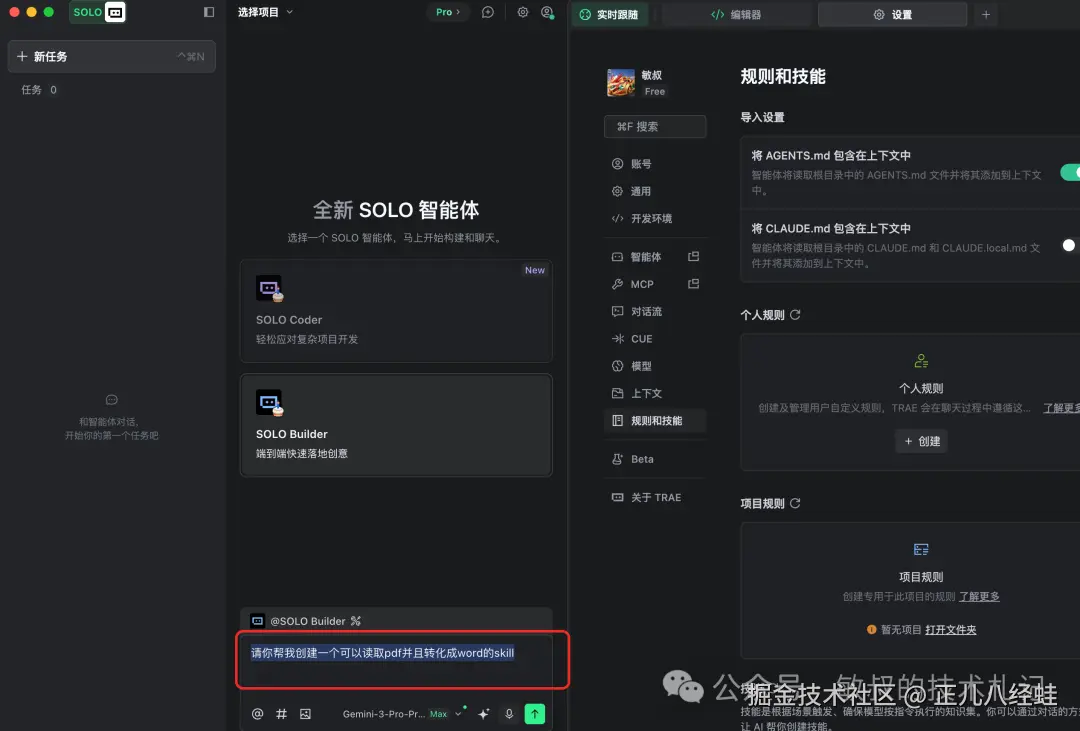Viewport: 1080px width, 731px height.
Task: Select 模型 in the settings sidebar
Action: 636,366
